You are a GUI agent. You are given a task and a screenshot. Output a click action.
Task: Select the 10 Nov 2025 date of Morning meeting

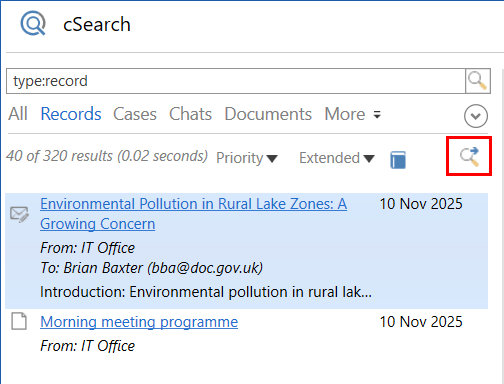coord(421,322)
